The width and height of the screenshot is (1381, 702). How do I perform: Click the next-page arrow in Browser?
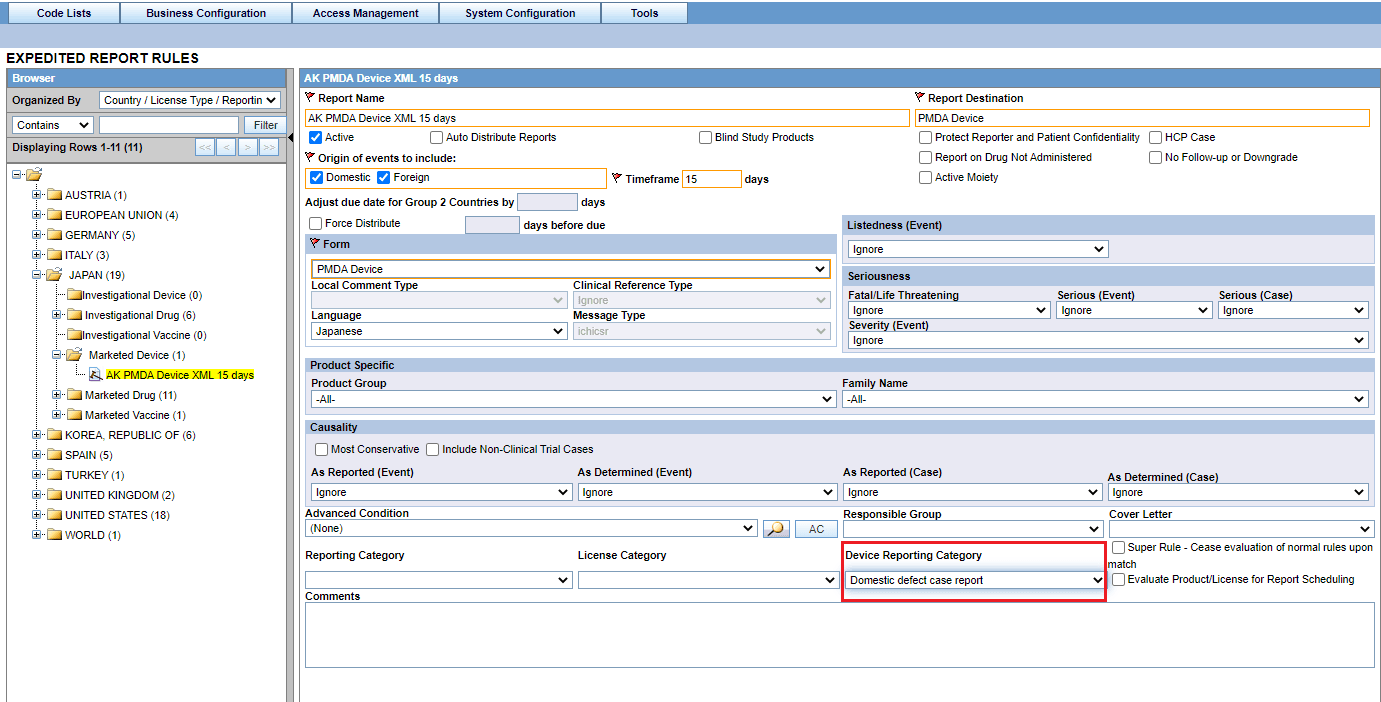(248, 147)
